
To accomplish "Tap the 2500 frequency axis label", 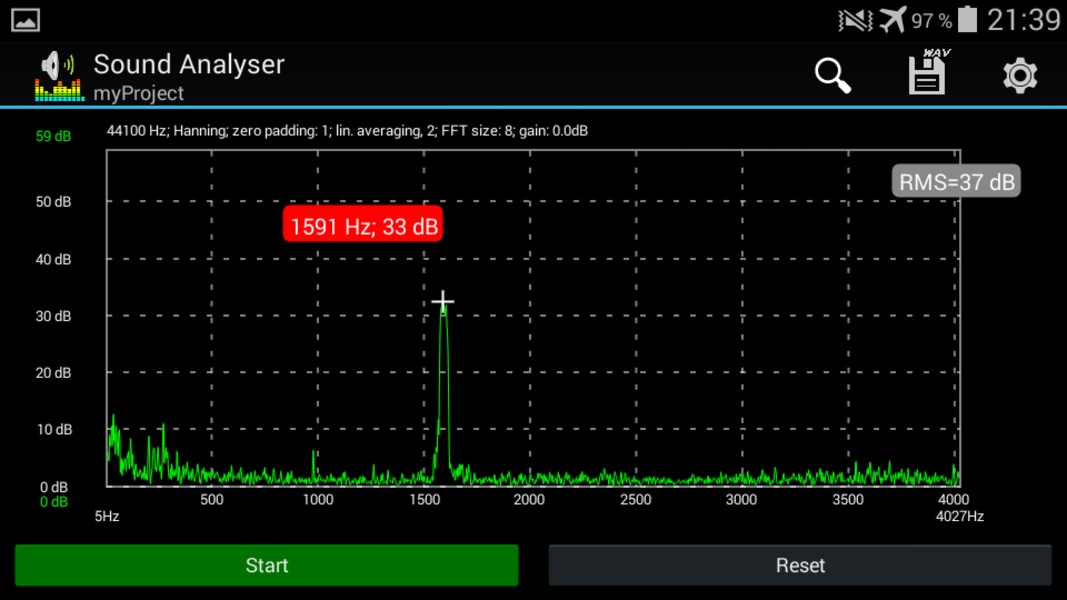I will pos(636,500).
